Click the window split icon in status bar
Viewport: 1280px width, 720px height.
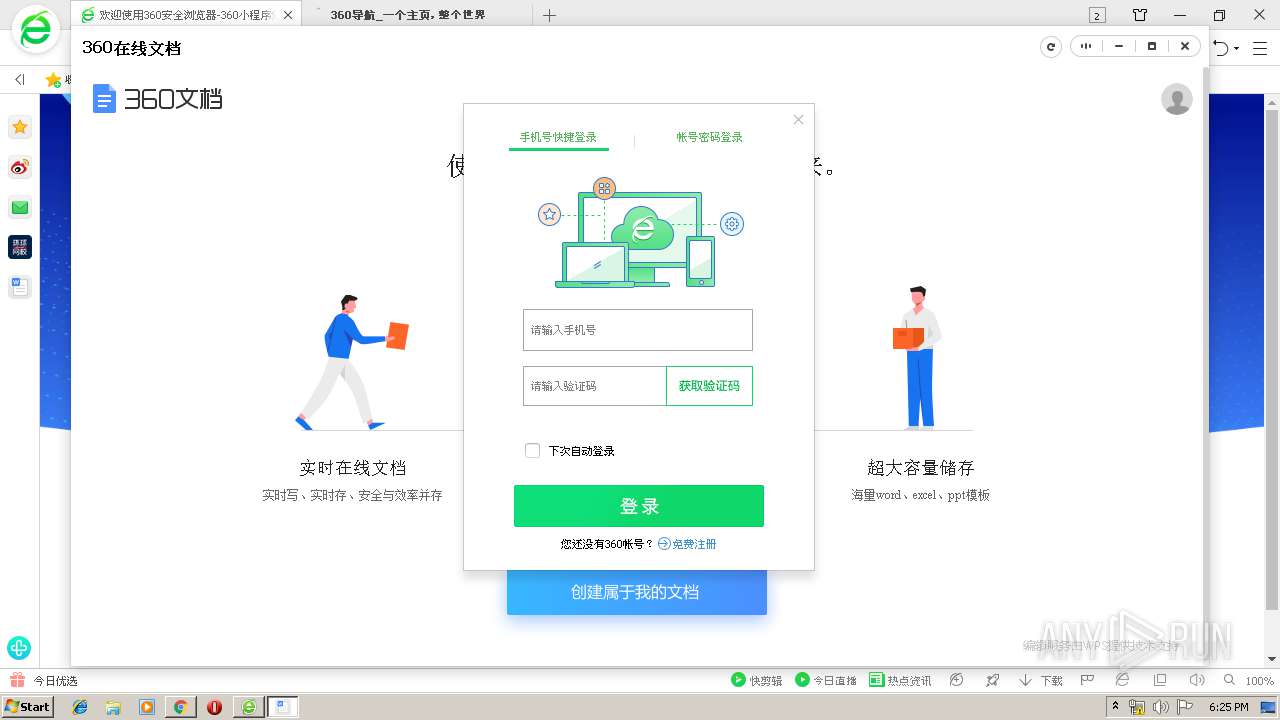pyautogui.click(x=1160, y=680)
